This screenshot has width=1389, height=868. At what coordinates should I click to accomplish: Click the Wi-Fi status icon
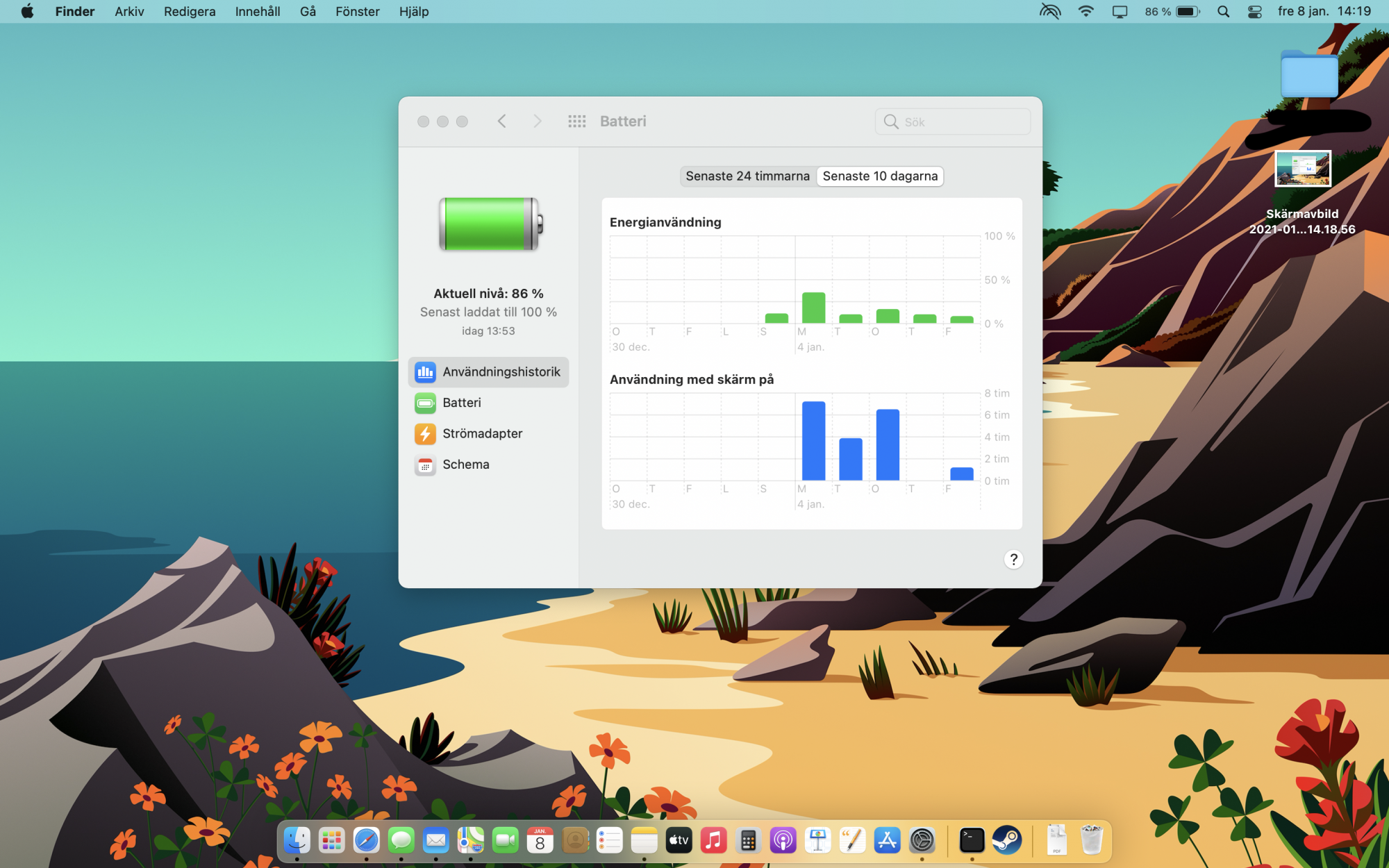[1086, 12]
